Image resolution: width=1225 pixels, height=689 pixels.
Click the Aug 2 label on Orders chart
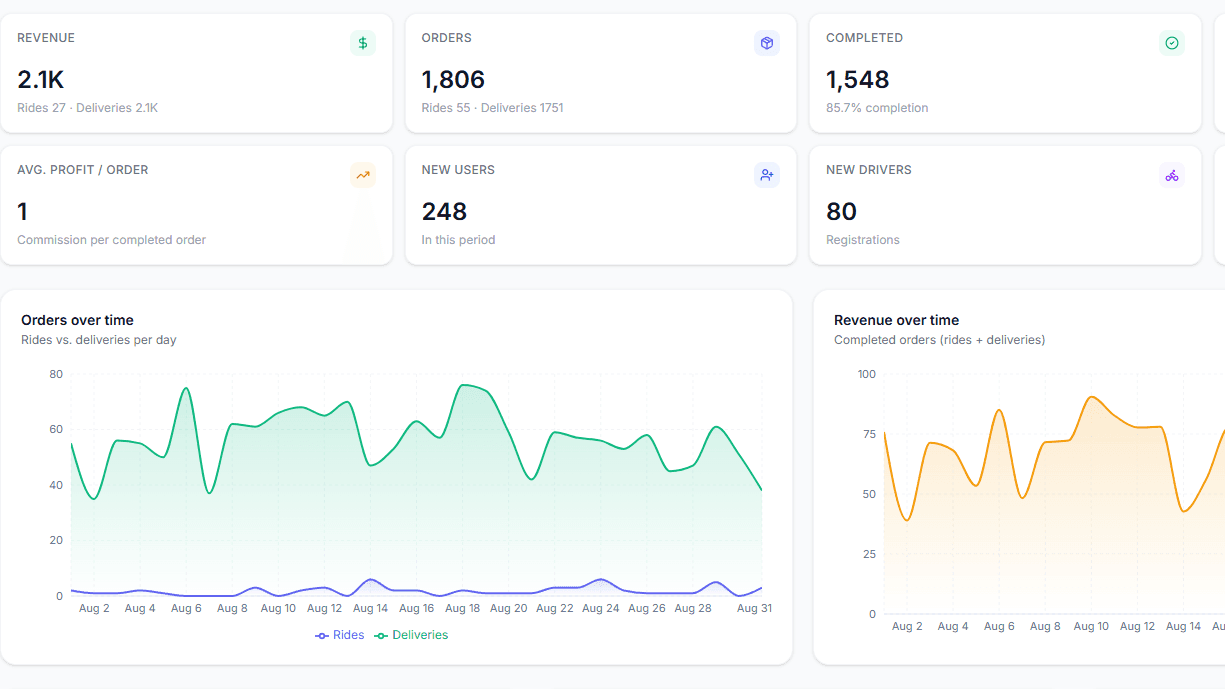94,608
